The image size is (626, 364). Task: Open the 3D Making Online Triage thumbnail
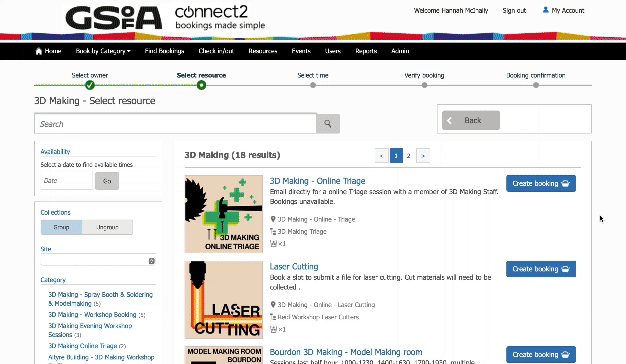coord(224,214)
